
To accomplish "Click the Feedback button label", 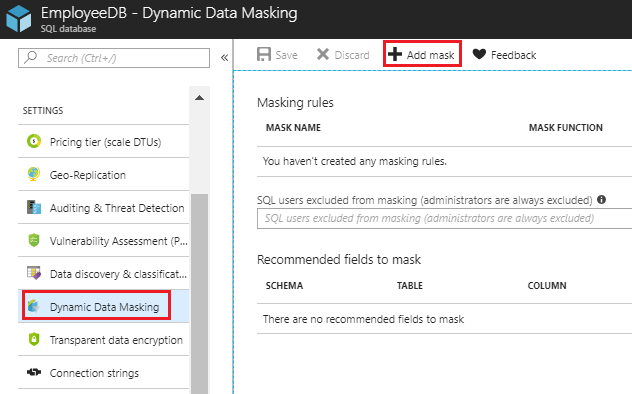I will 514,55.
